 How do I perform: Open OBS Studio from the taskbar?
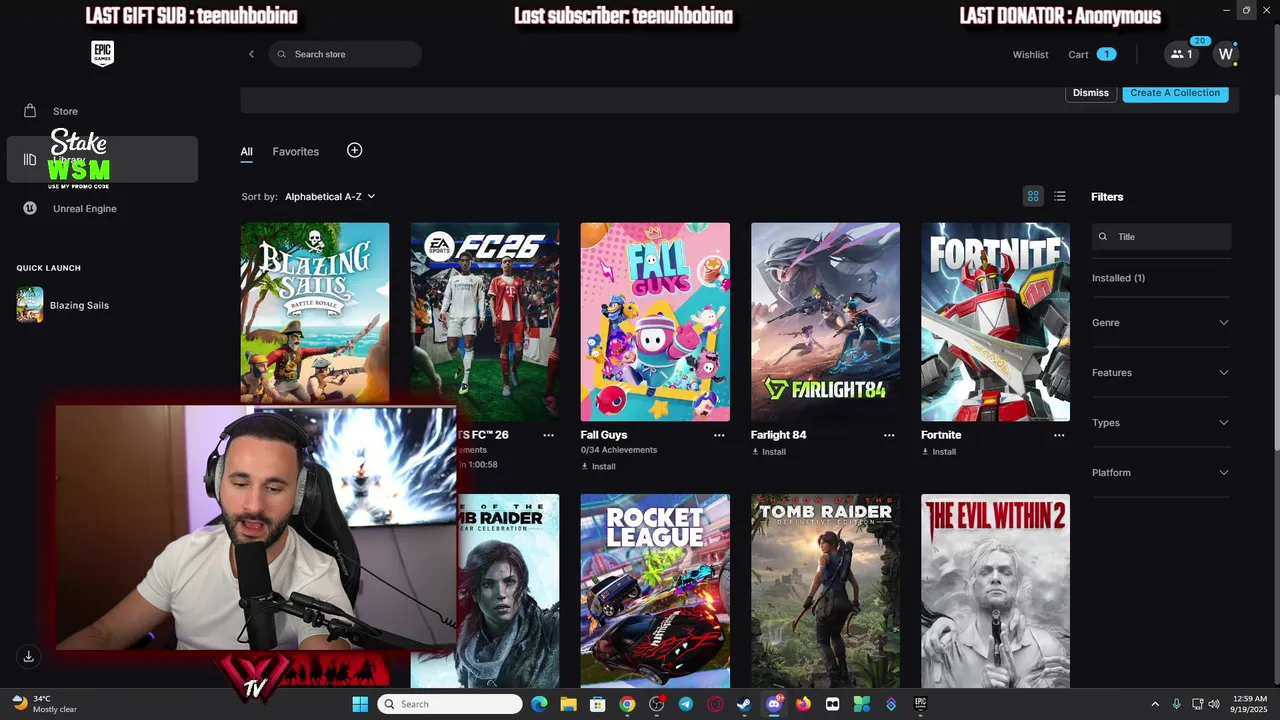(x=657, y=704)
